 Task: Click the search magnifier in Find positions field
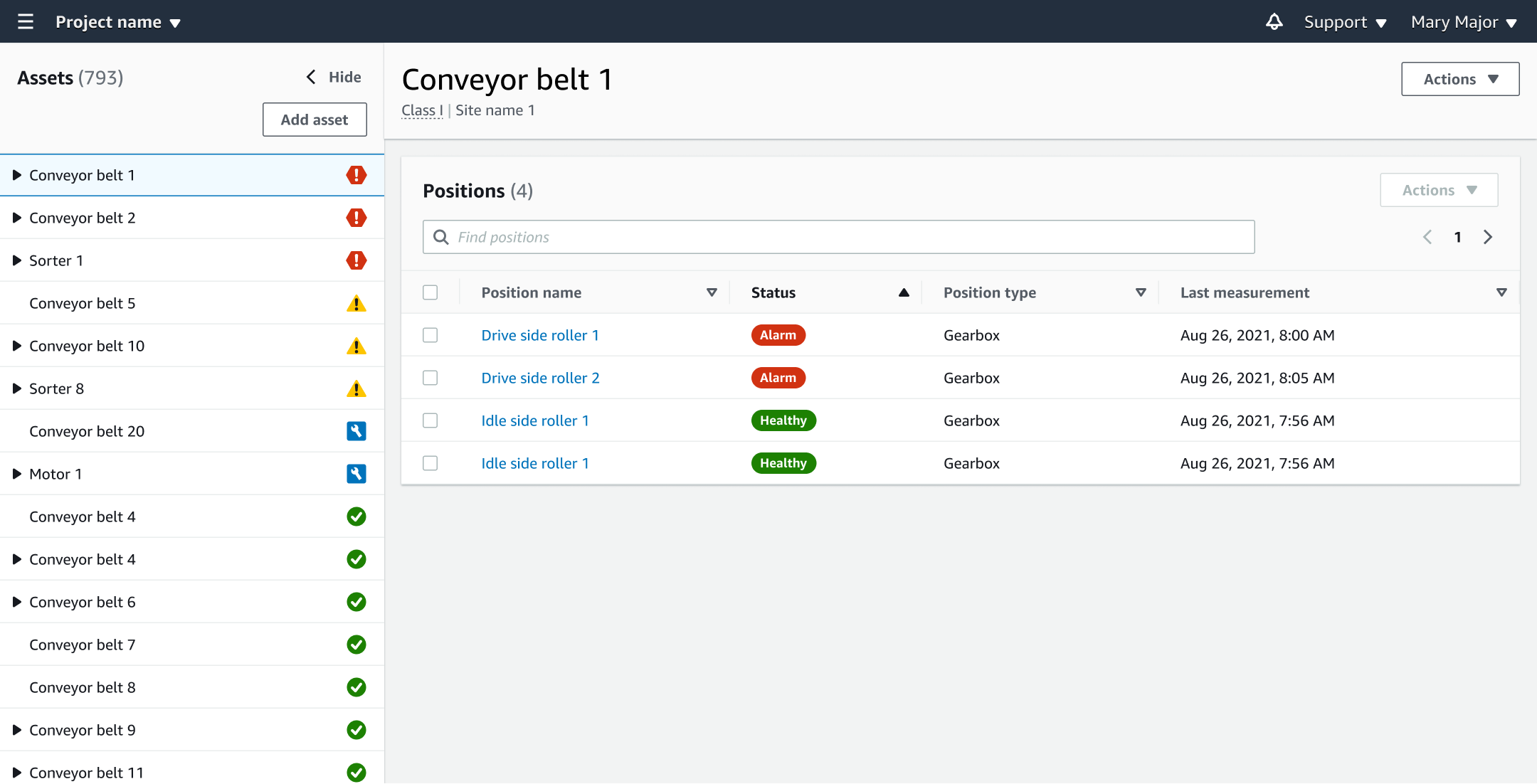[440, 236]
